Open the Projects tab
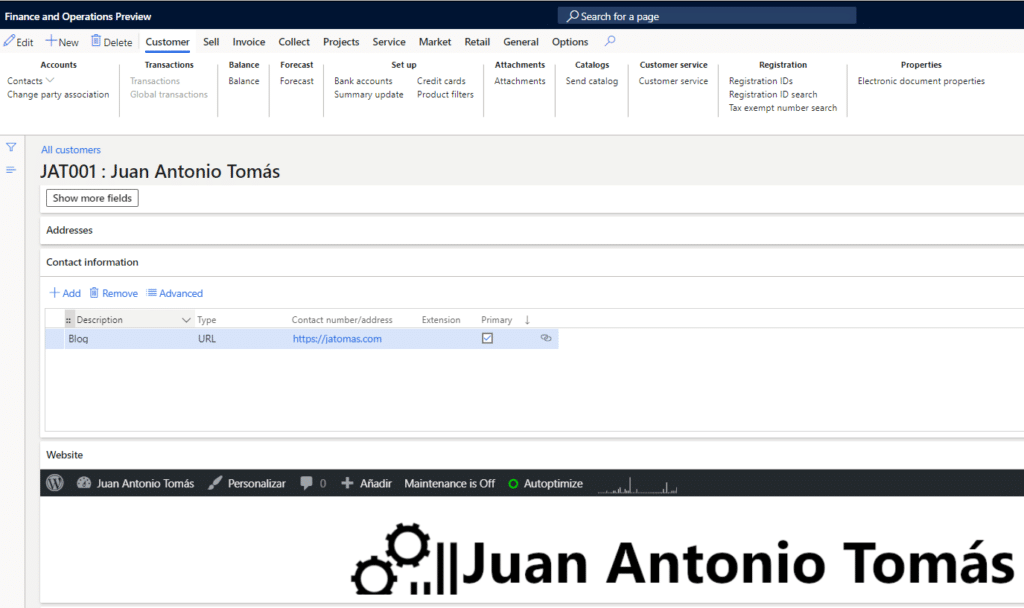The image size is (1024, 608). 341,42
